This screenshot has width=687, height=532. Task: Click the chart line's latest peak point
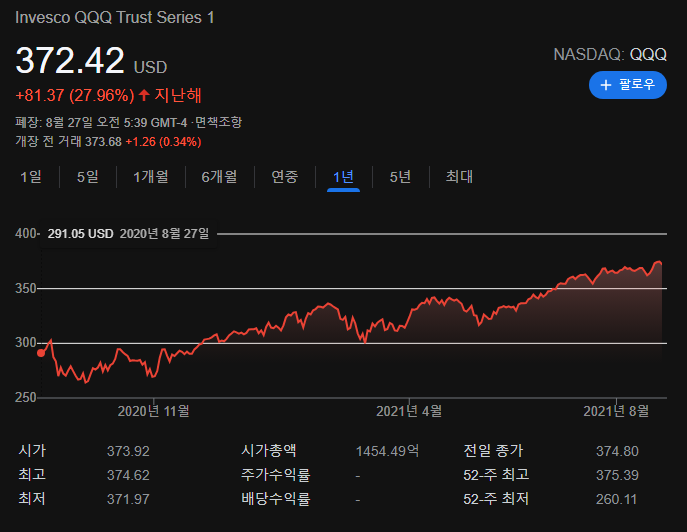658,262
